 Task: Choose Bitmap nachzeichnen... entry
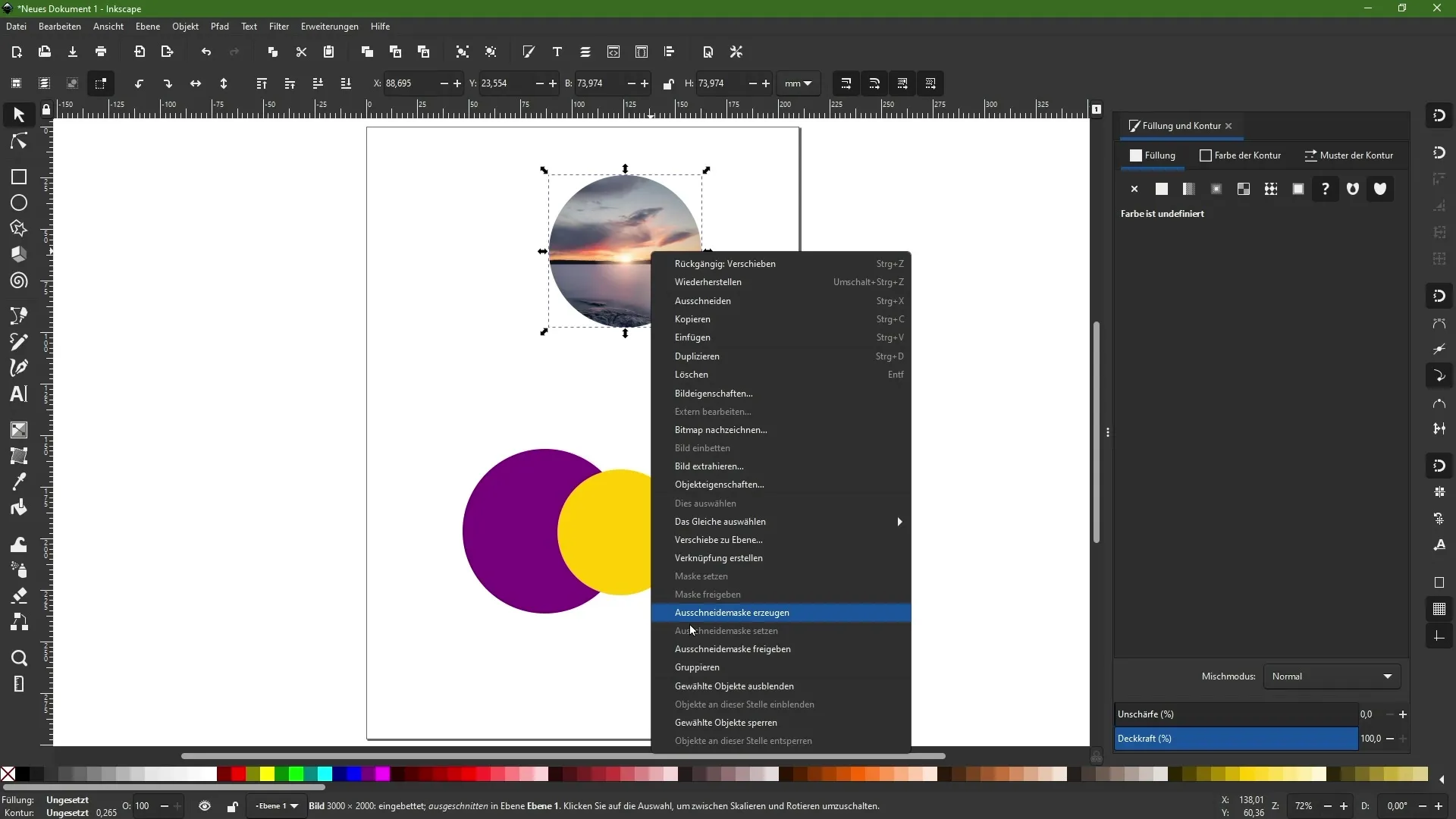[x=781, y=430]
